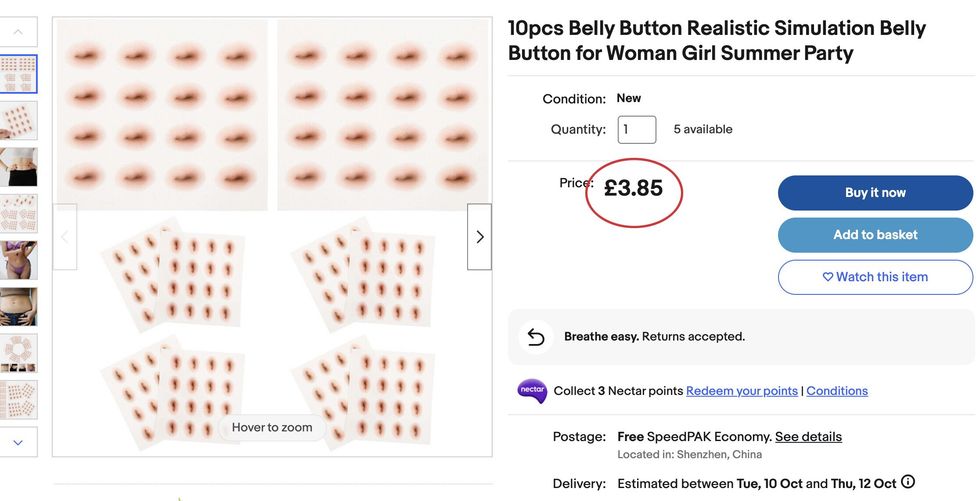Select the second thumbnail with angled sheet

19,120
